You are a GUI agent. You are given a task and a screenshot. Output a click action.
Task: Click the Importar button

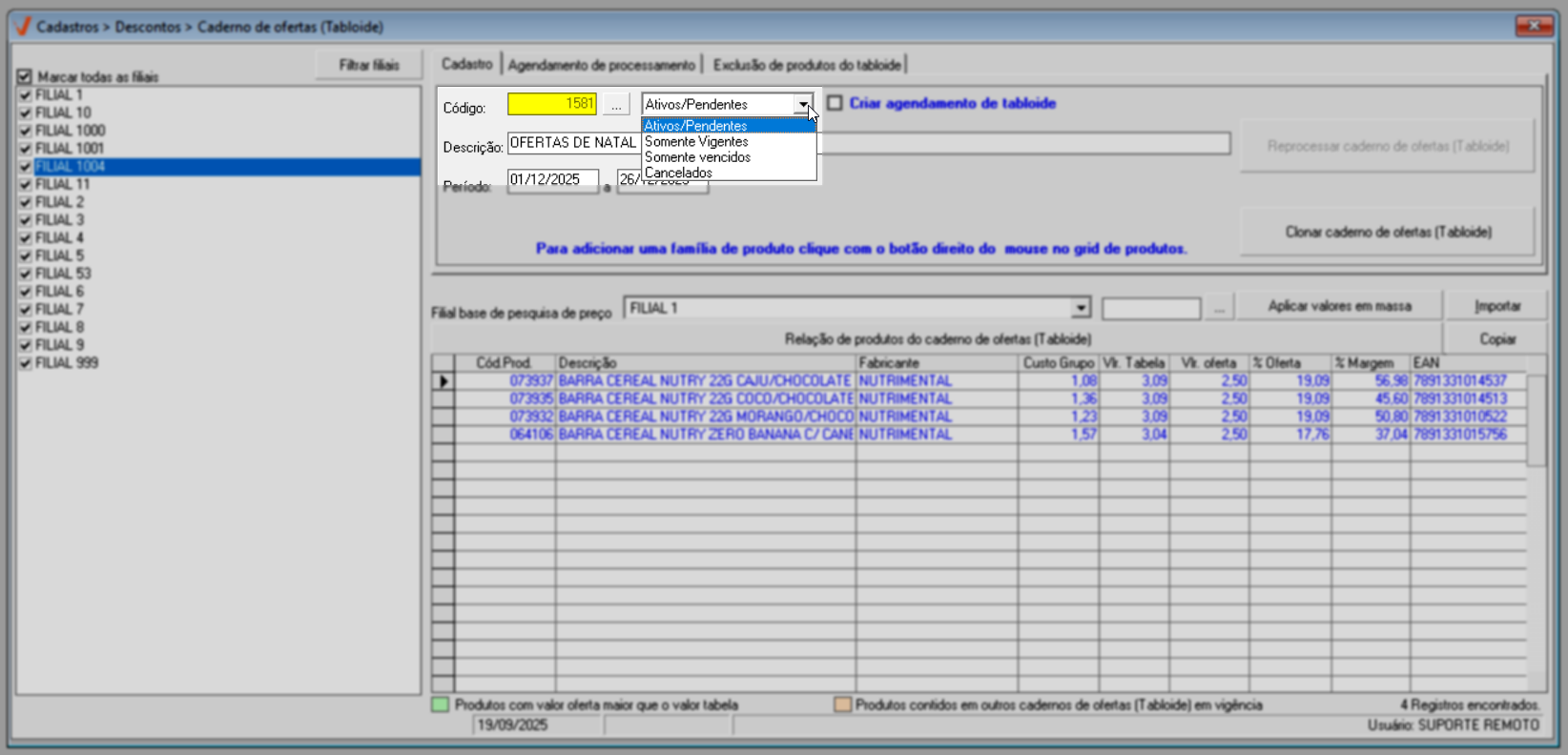(x=1496, y=306)
